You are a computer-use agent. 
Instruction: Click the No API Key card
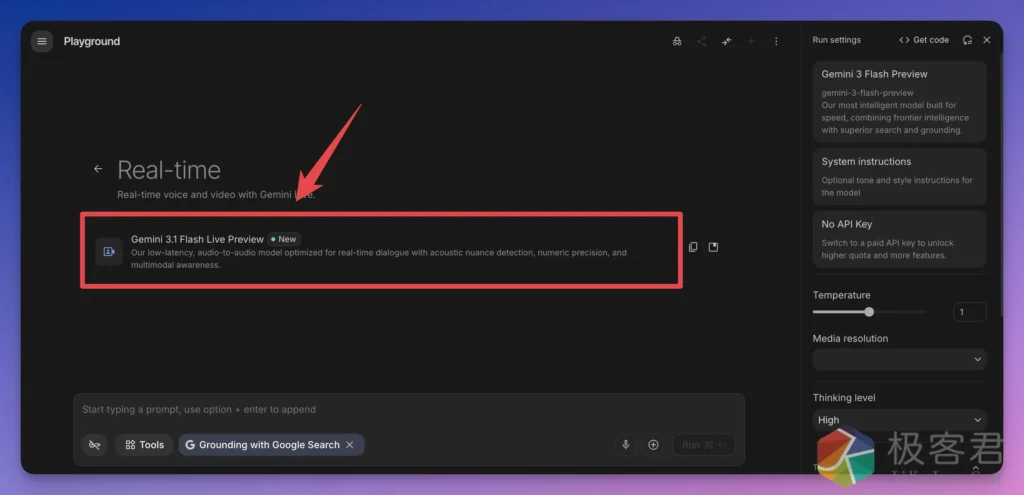(898, 239)
